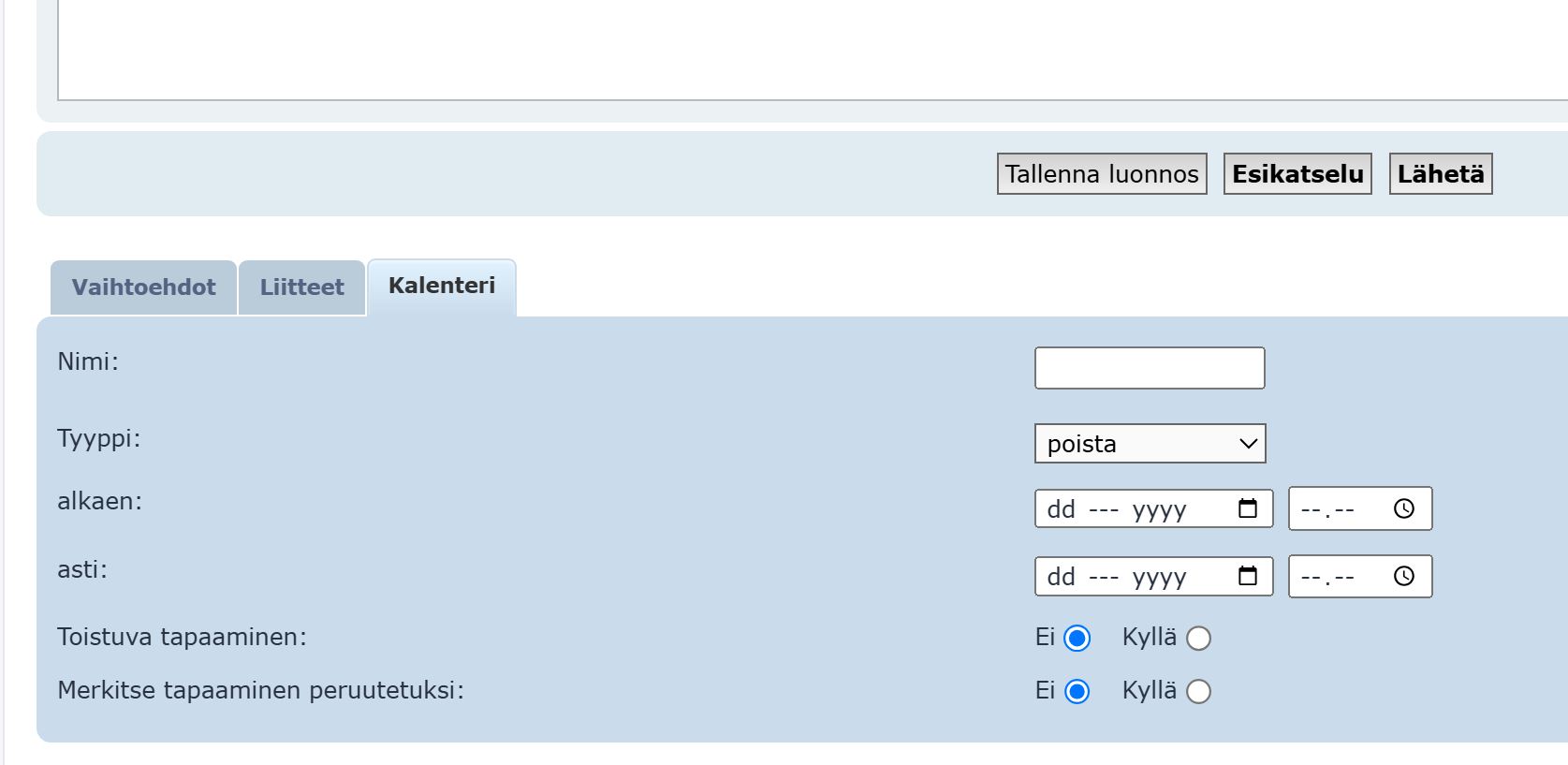Switch to the Vaihtoehdot tab
Screen dimensions: 1568x765
(143, 287)
